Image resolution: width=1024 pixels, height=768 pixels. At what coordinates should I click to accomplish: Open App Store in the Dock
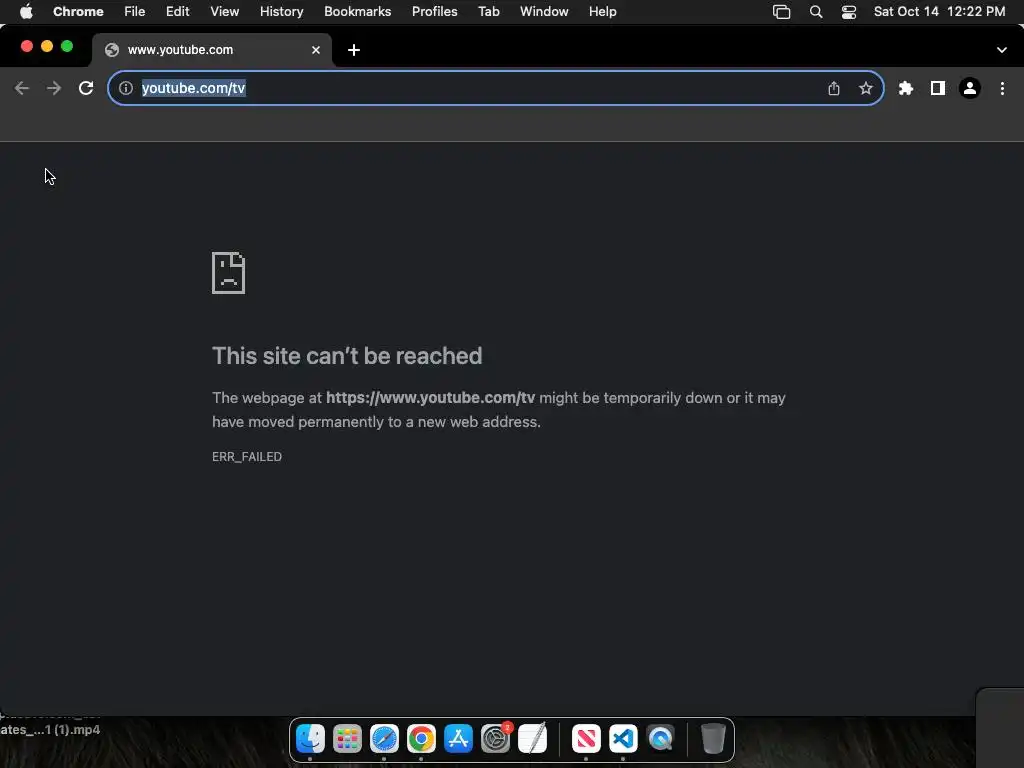pyautogui.click(x=458, y=739)
